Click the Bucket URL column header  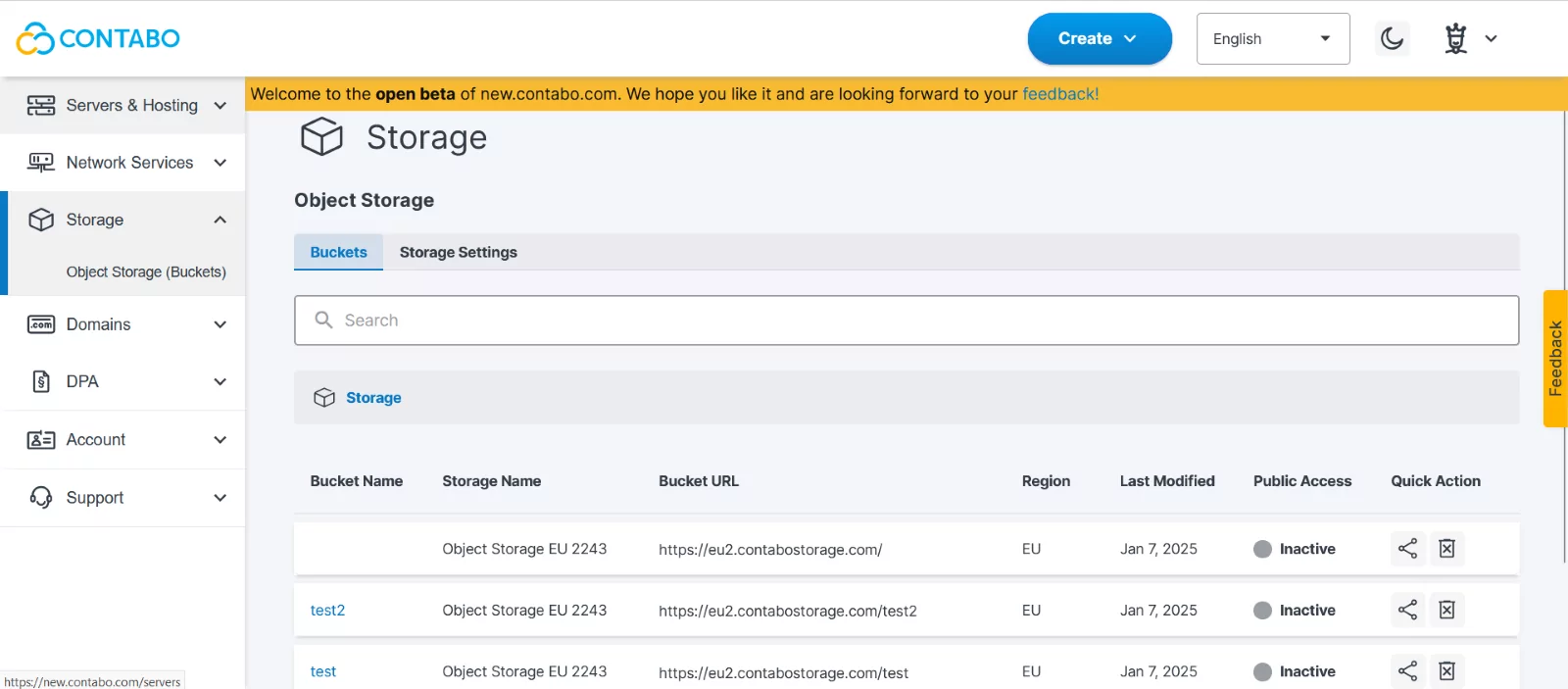click(699, 481)
